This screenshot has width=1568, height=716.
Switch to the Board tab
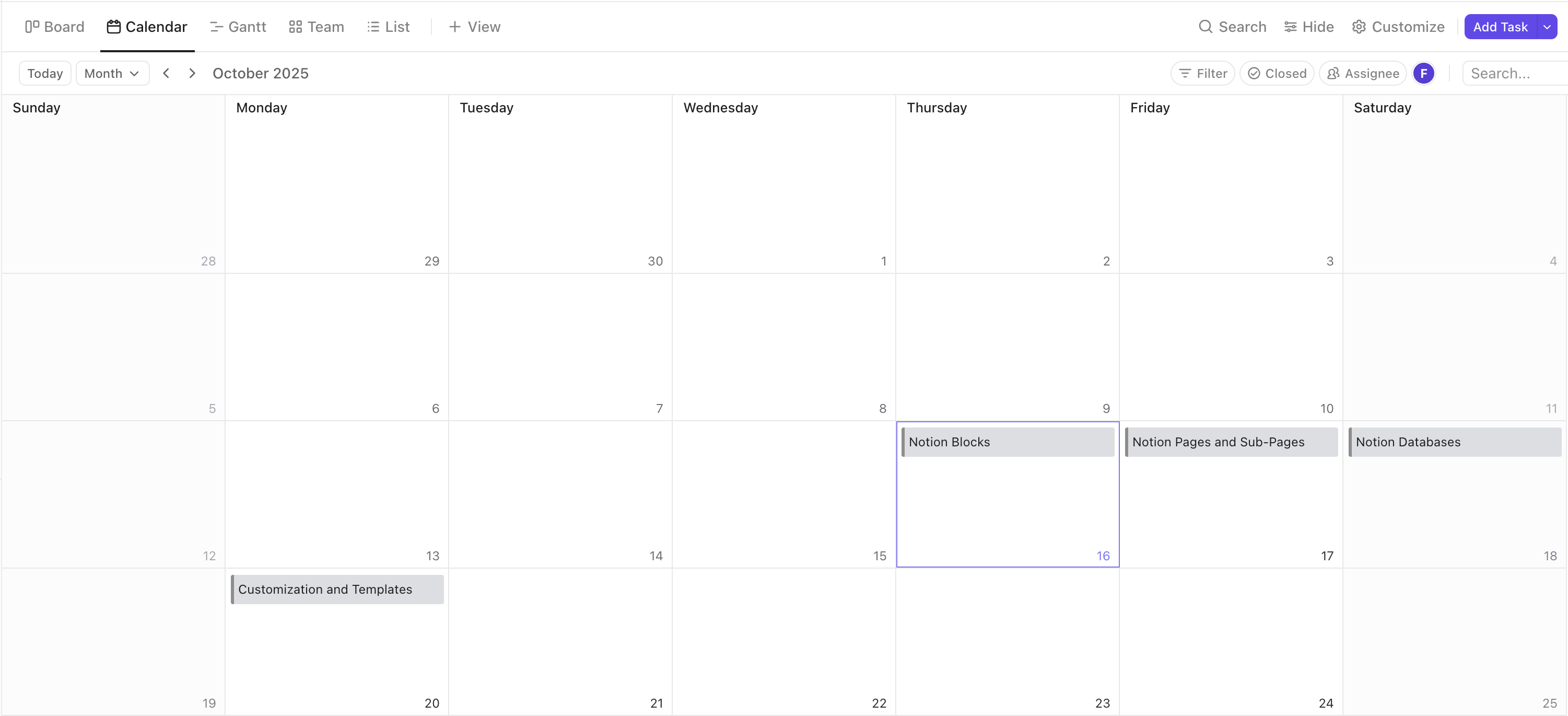pyautogui.click(x=55, y=27)
